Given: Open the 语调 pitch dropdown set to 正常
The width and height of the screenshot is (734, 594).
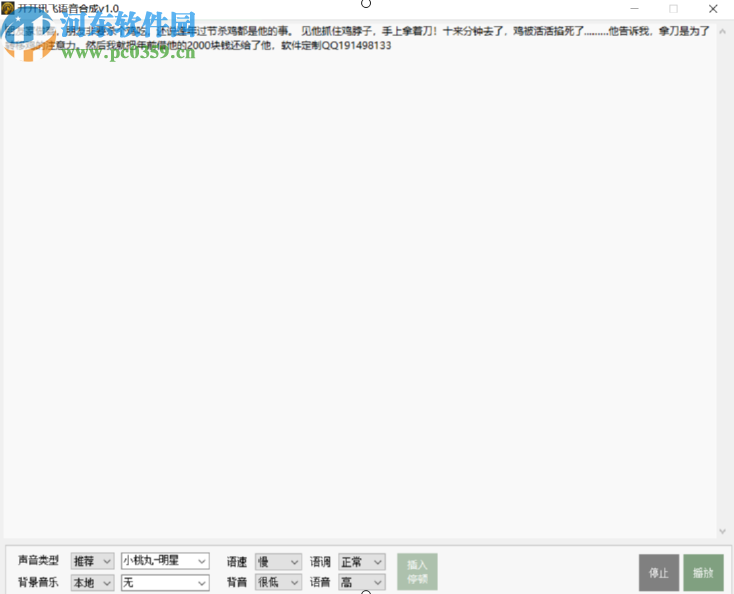Looking at the screenshot, I should coord(361,561).
